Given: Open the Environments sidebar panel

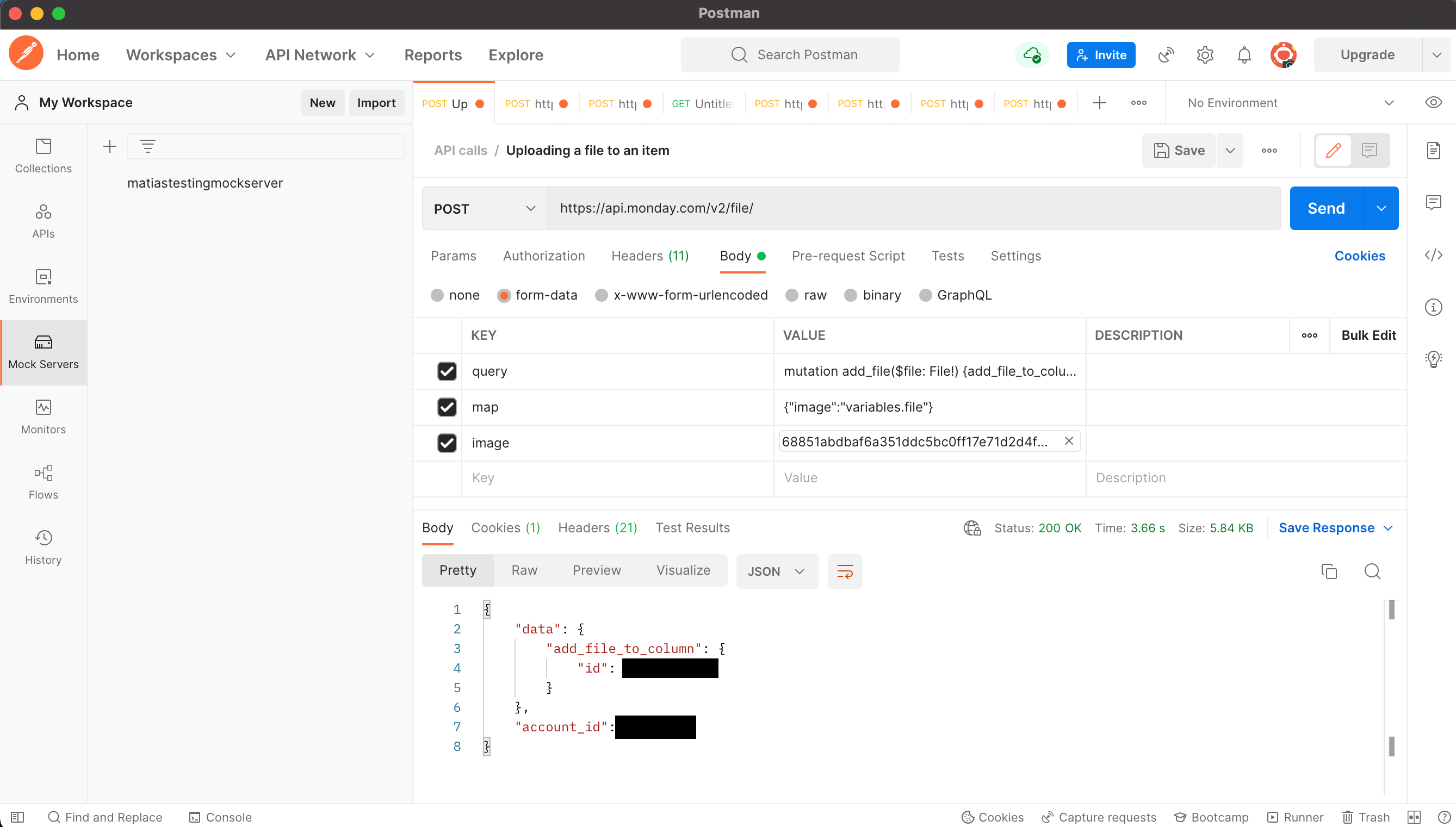Looking at the screenshot, I should click(x=43, y=286).
